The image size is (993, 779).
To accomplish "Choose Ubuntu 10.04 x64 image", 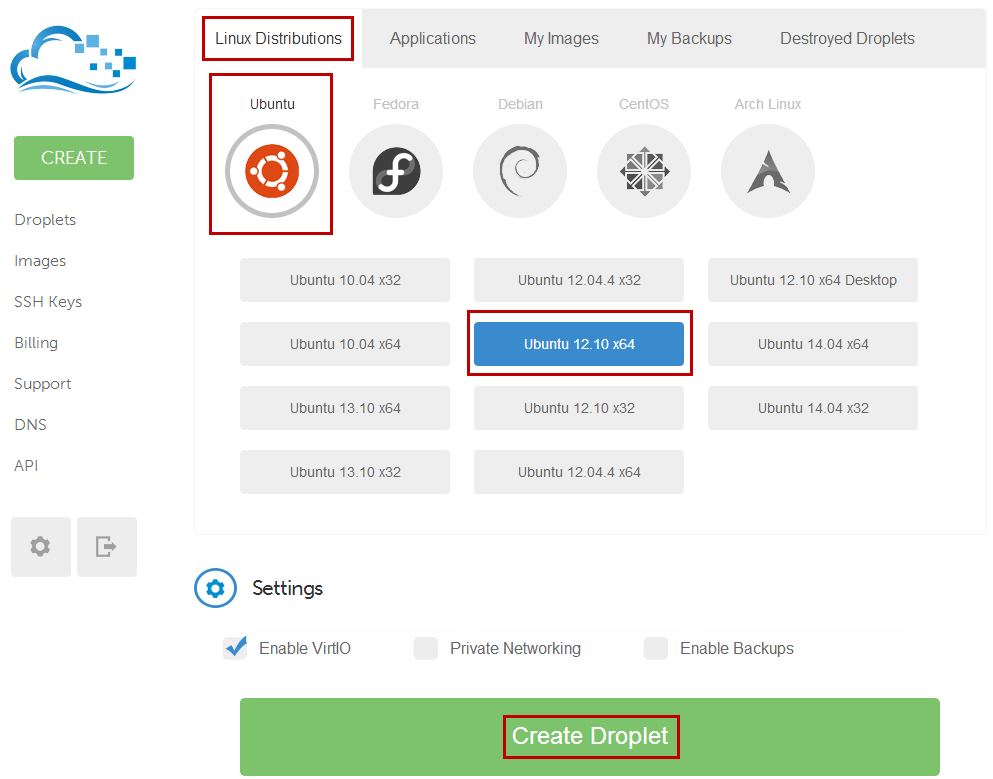I will [345, 344].
